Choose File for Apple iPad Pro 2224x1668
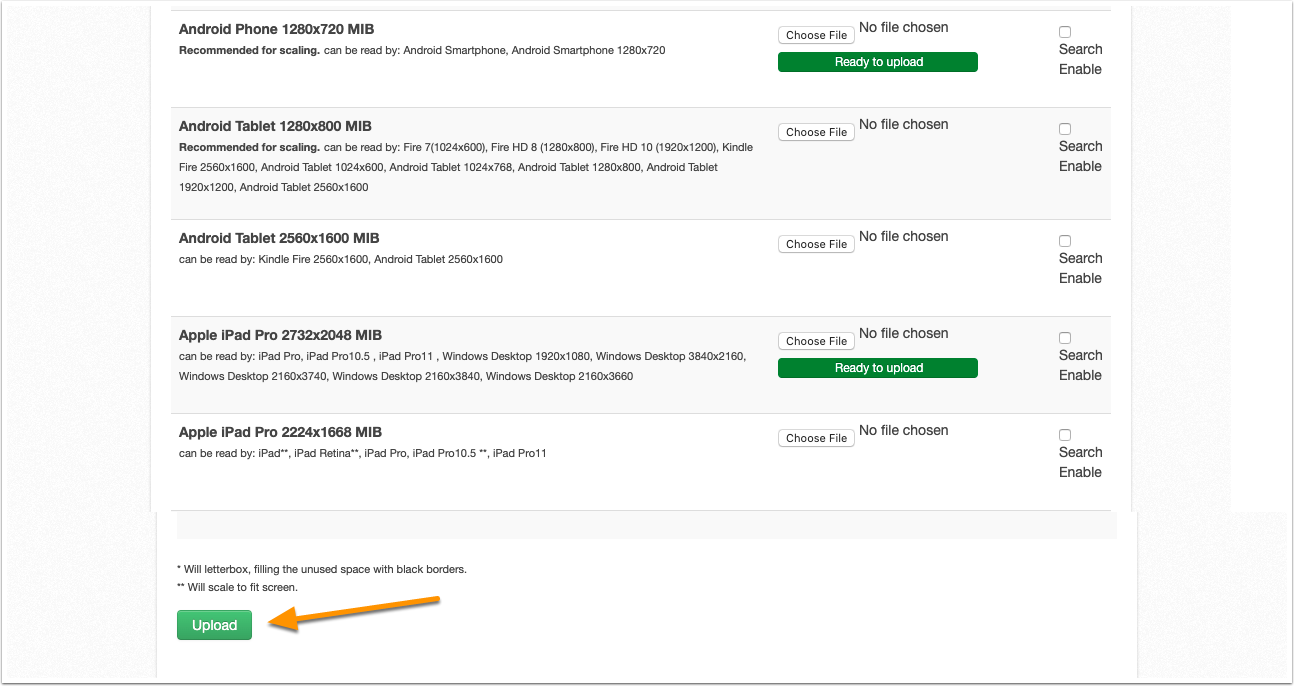Screen dimensions: 1294x686 click(x=816, y=438)
